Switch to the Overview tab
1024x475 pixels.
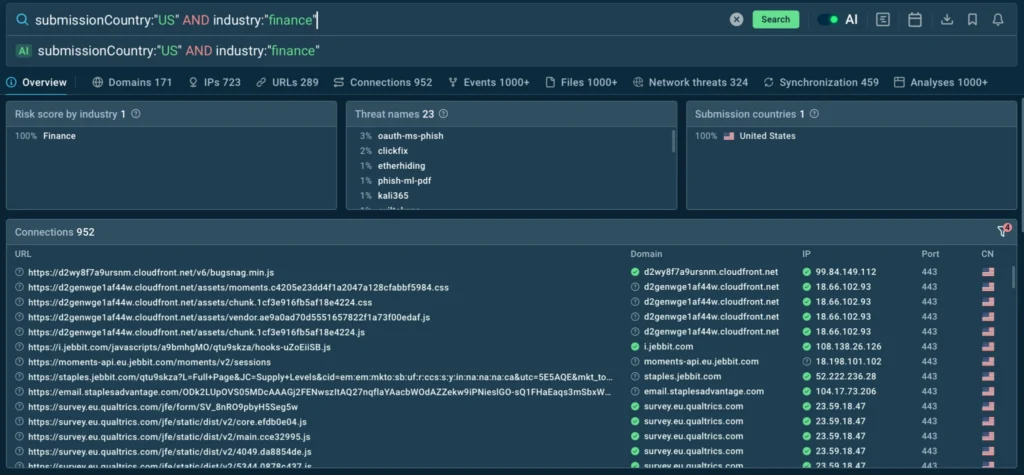(37, 82)
